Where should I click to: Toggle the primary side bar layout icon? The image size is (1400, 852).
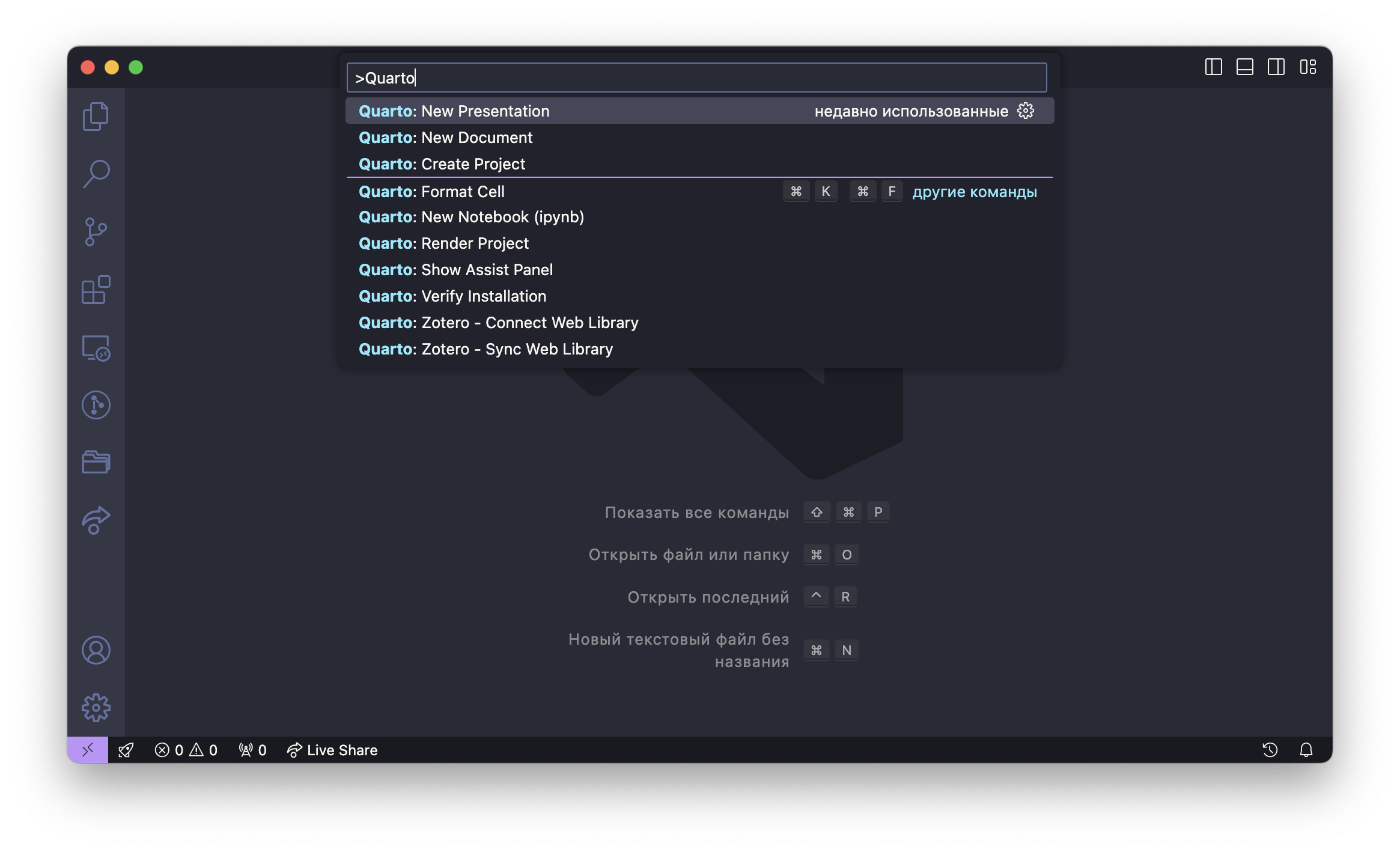pos(1214,67)
